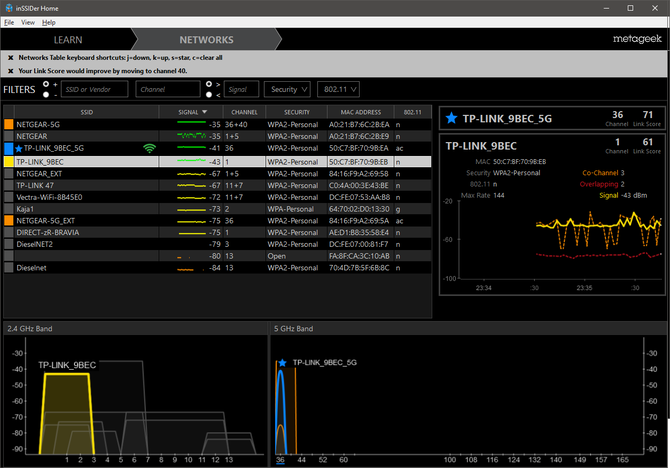The width and height of the screenshot is (670, 468).
Task: Click the TP-LINK_9BEC_5G details header card
Action: (x=552, y=118)
